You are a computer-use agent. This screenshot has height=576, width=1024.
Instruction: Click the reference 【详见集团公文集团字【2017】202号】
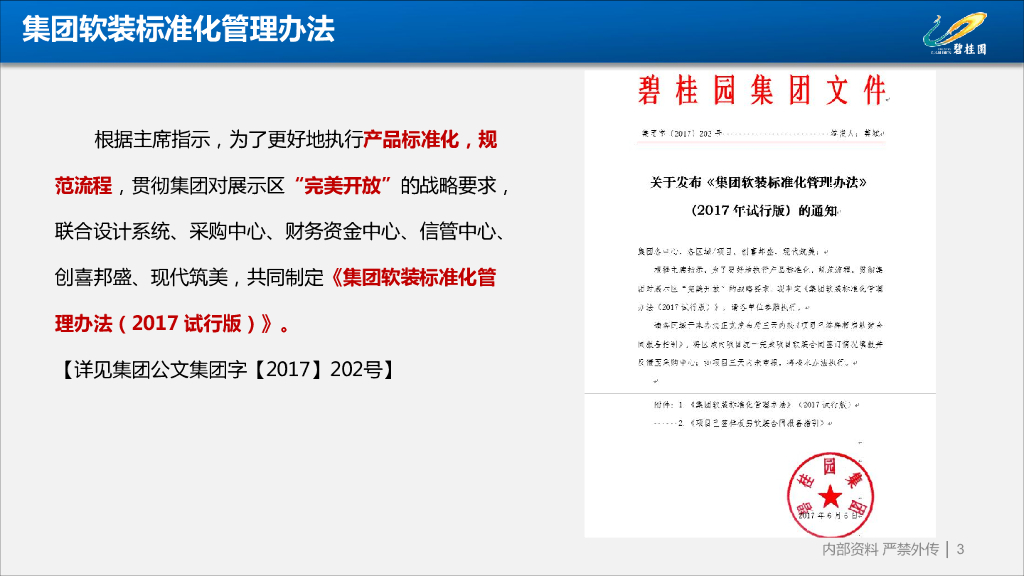coord(228,370)
